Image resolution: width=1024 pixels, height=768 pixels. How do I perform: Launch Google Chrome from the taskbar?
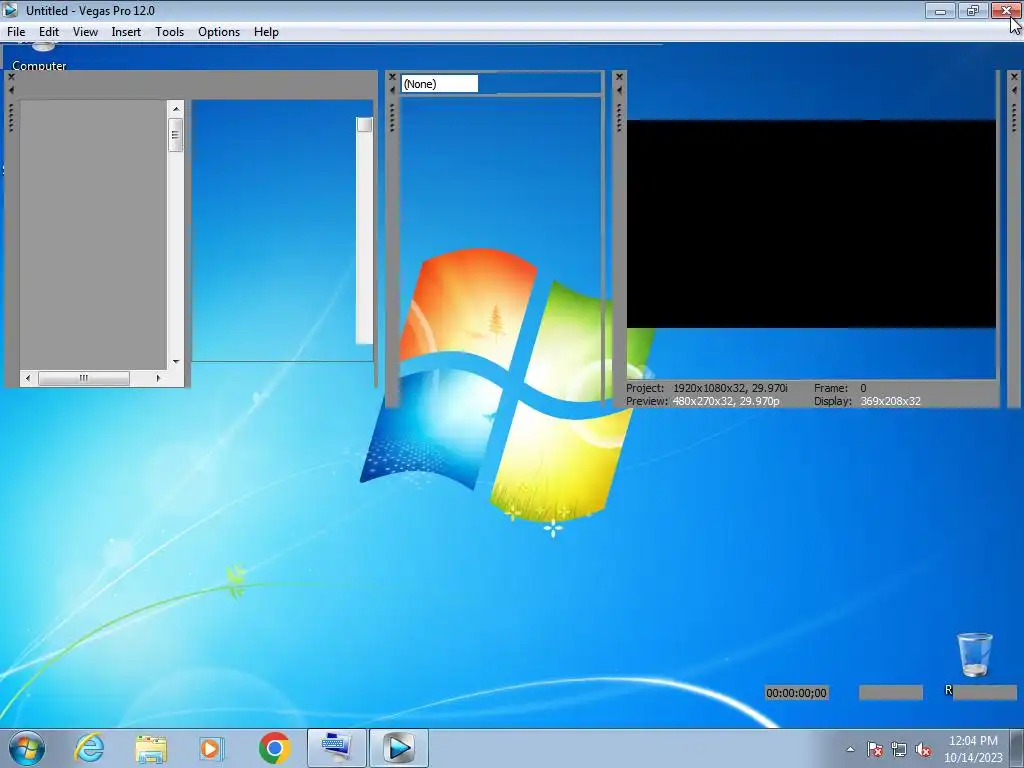pyautogui.click(x=274, y=748)
